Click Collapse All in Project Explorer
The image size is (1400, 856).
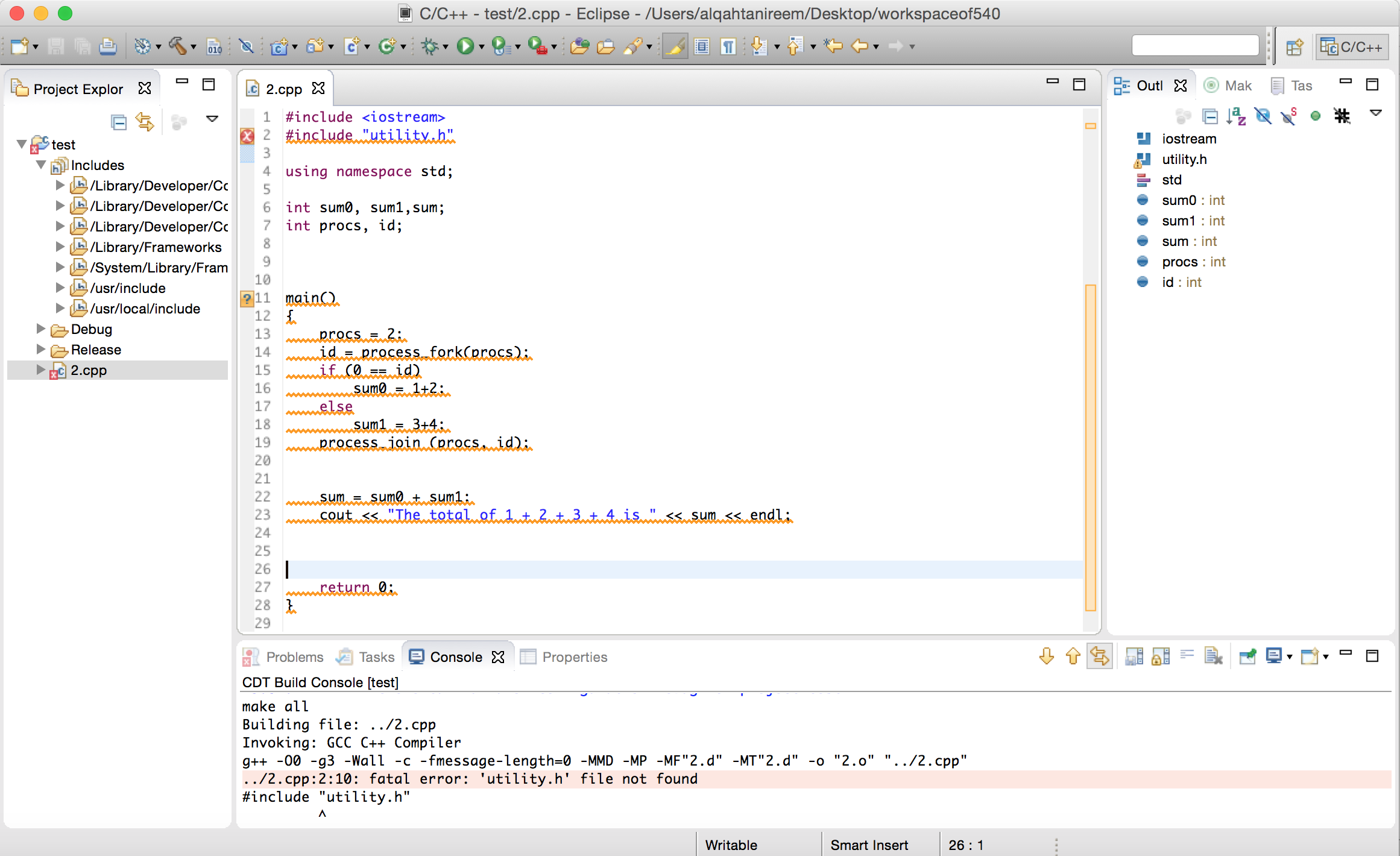pyautogui.click(x=119, y=122)
